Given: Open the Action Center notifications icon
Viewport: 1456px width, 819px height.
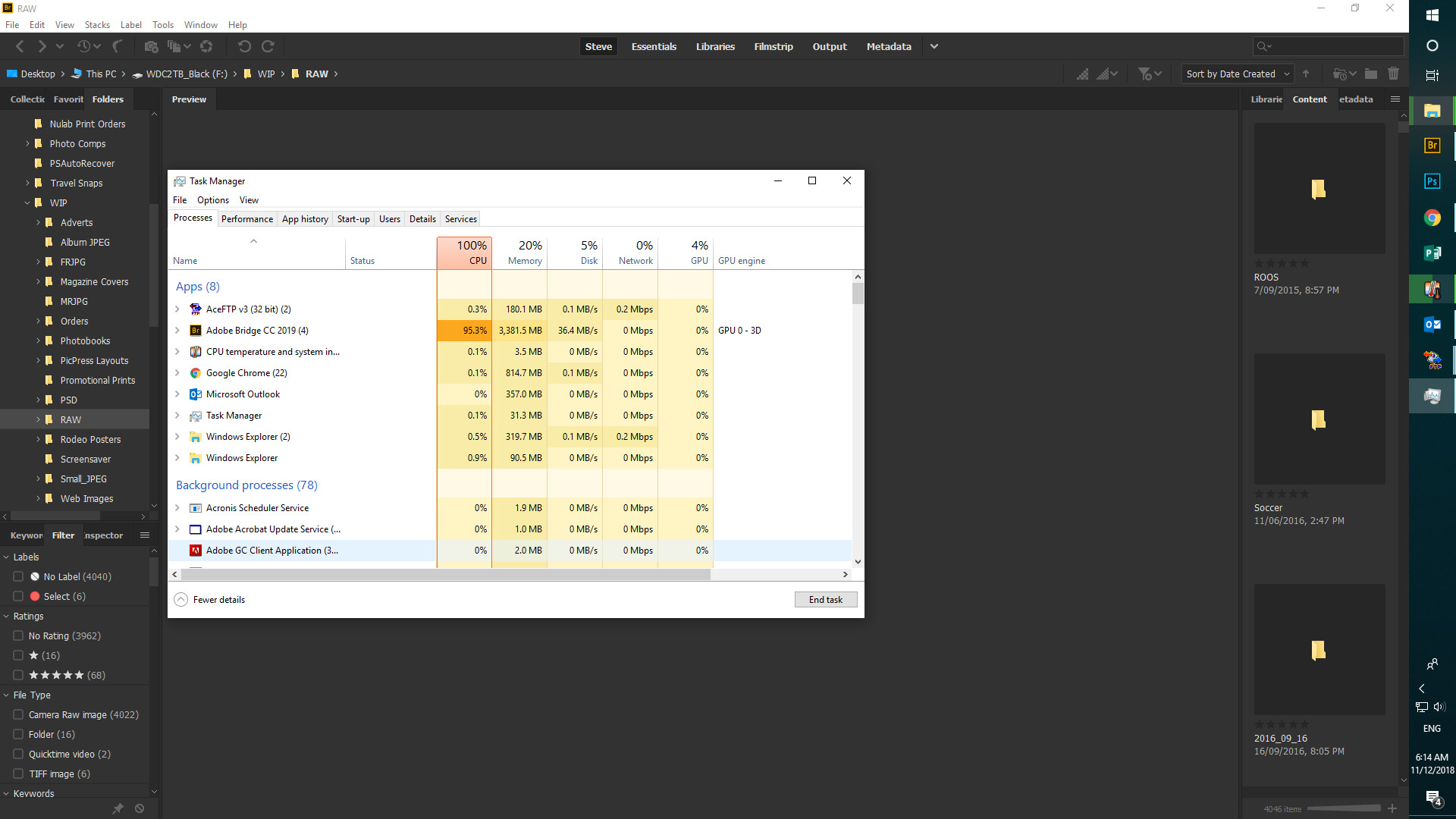Looking at the screenshot, I should pyautogui.click(x=1432, y=798).
